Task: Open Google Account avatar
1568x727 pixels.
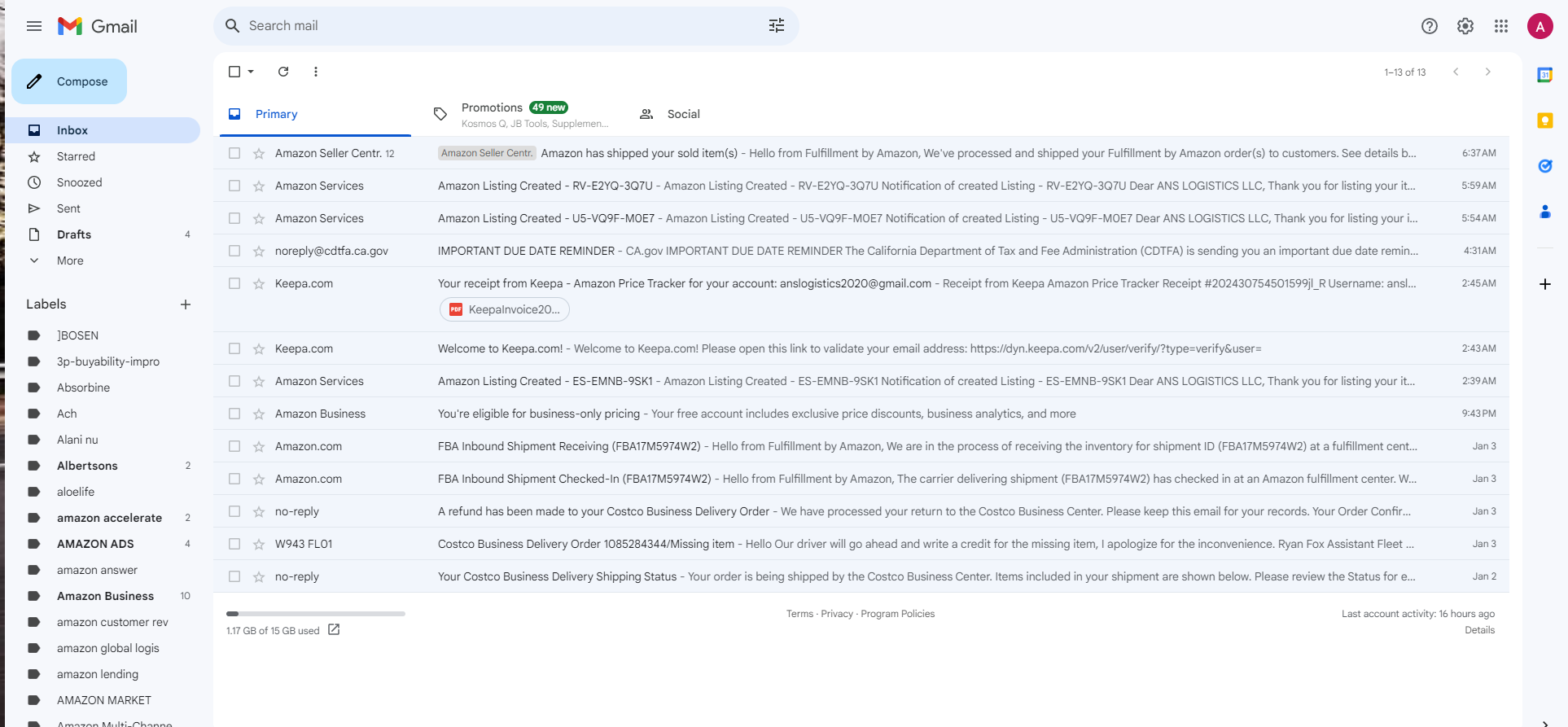Action: [x=1540, y=26]
